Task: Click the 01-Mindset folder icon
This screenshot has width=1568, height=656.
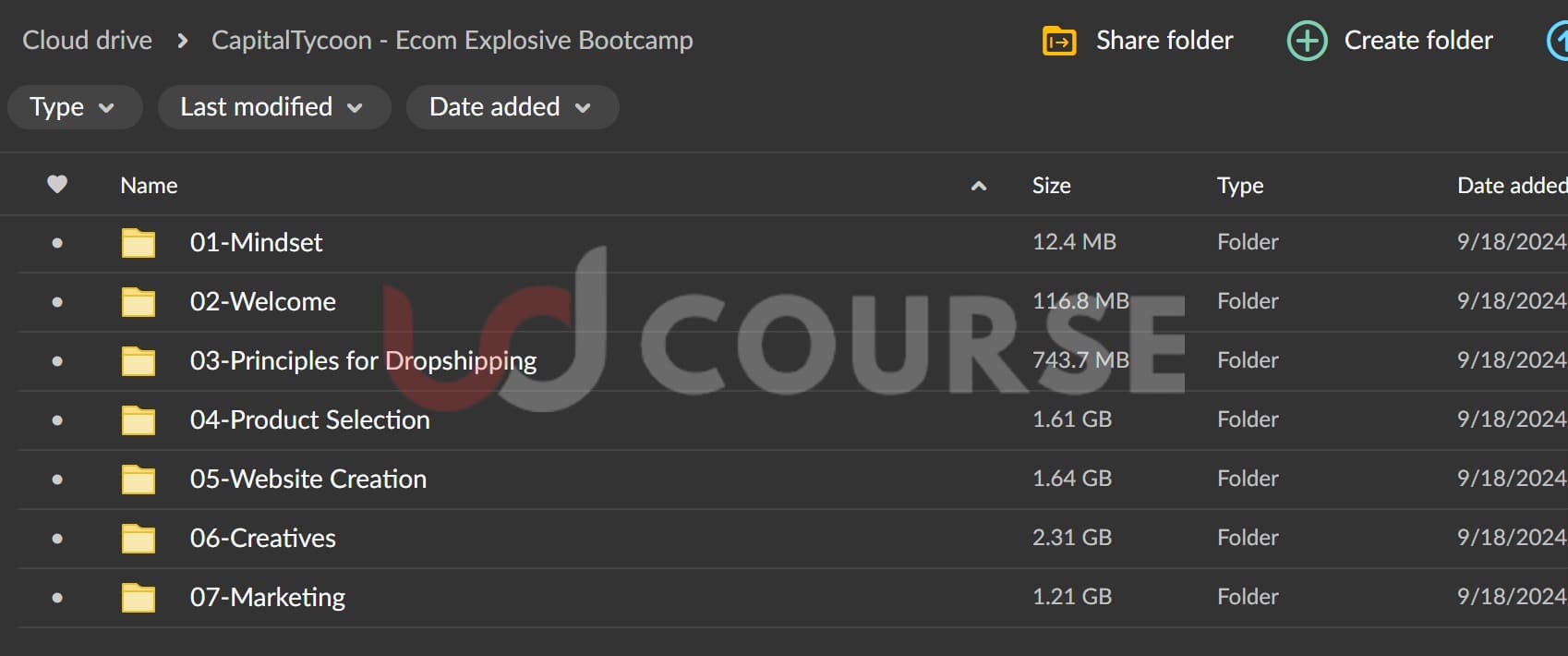Action: tap(139, 243)
